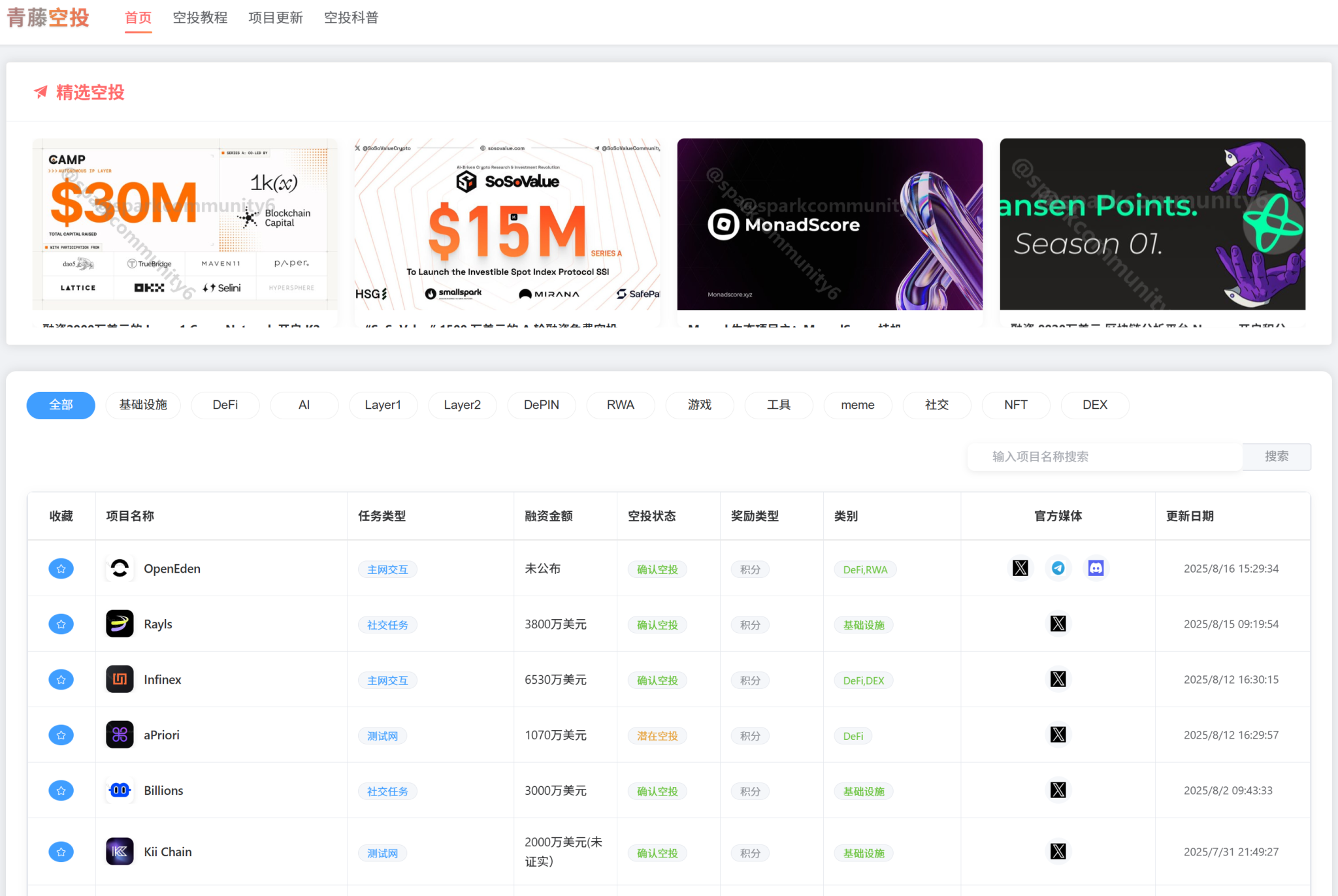Select the Layer2 category filter
The image size is (1338, 896).
[x=462, y=405]
